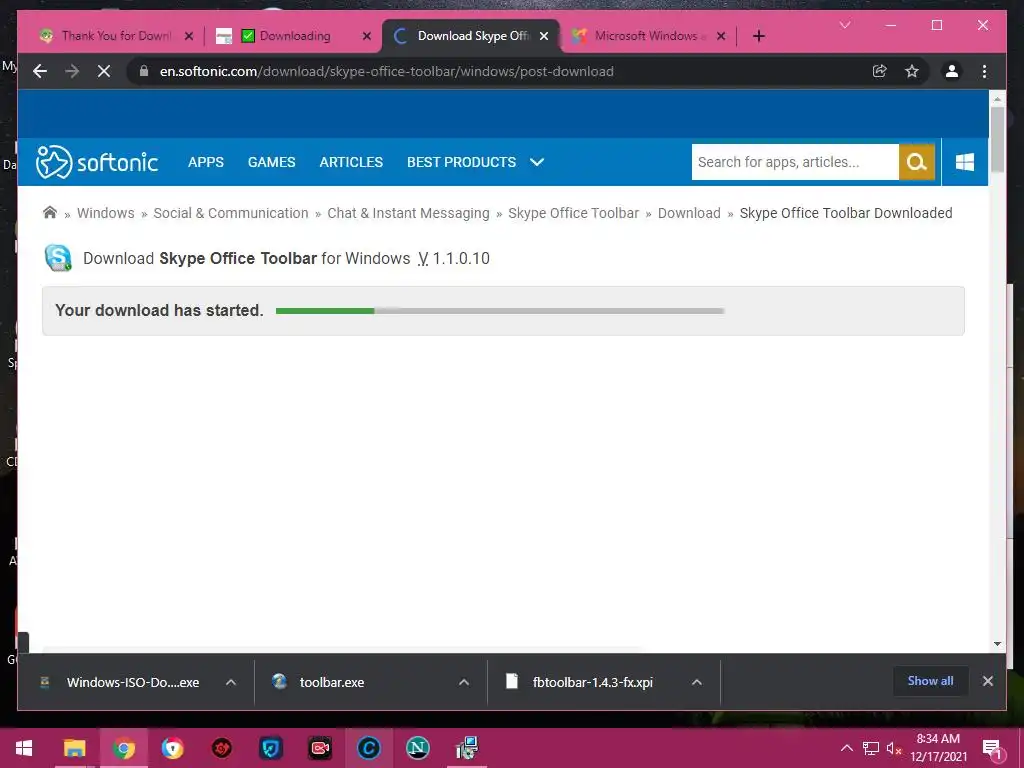Click Show all downloads
Viewport: 1024px width, 768px height.
pyautogui.click(x=930, y=681)
